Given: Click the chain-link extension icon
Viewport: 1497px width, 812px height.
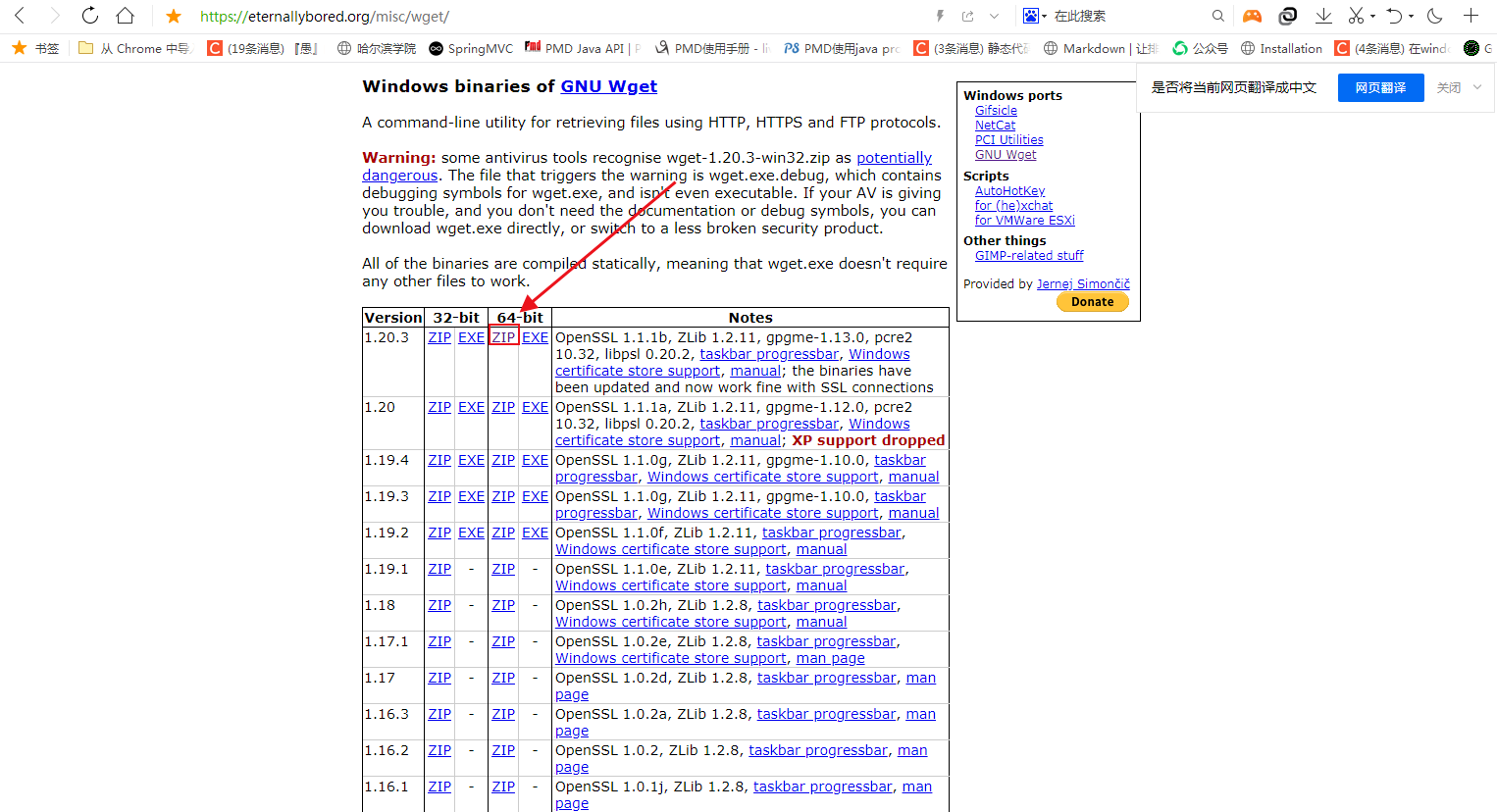Looking at the screenshot, I should point(1288,16).
